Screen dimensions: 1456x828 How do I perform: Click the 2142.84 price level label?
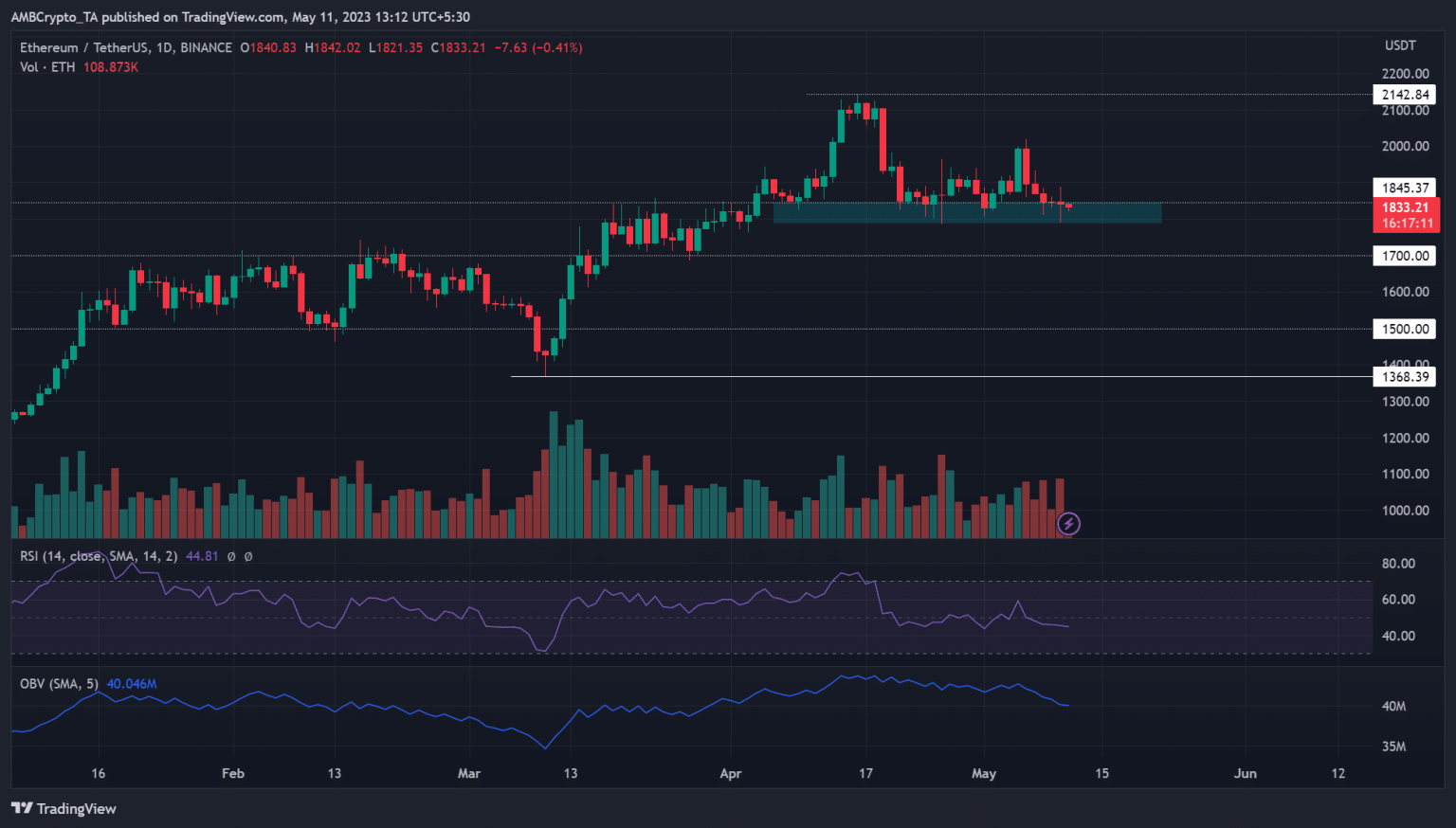1404,94
